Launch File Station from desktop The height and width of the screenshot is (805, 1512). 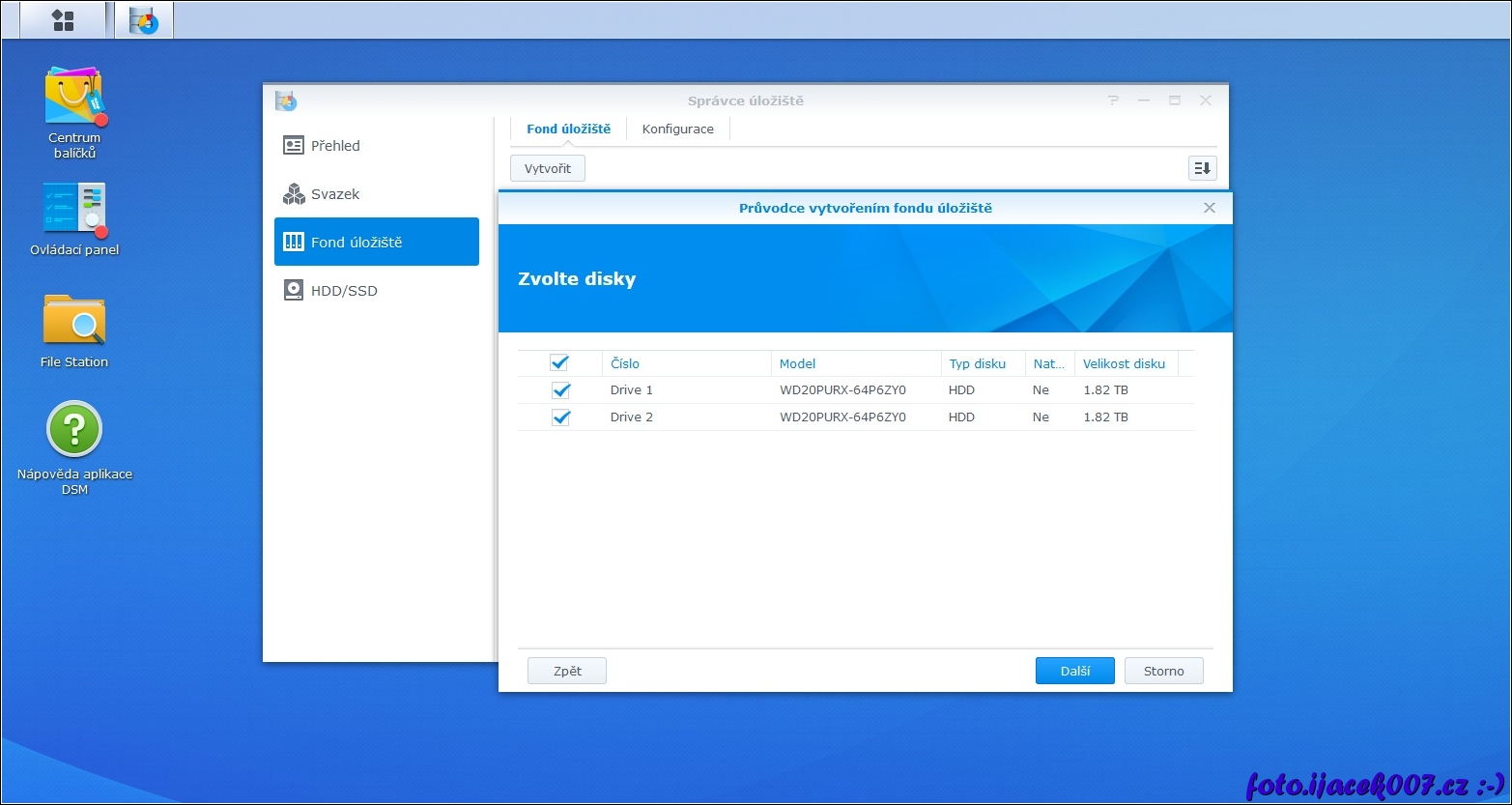click(x=74, y=321)
